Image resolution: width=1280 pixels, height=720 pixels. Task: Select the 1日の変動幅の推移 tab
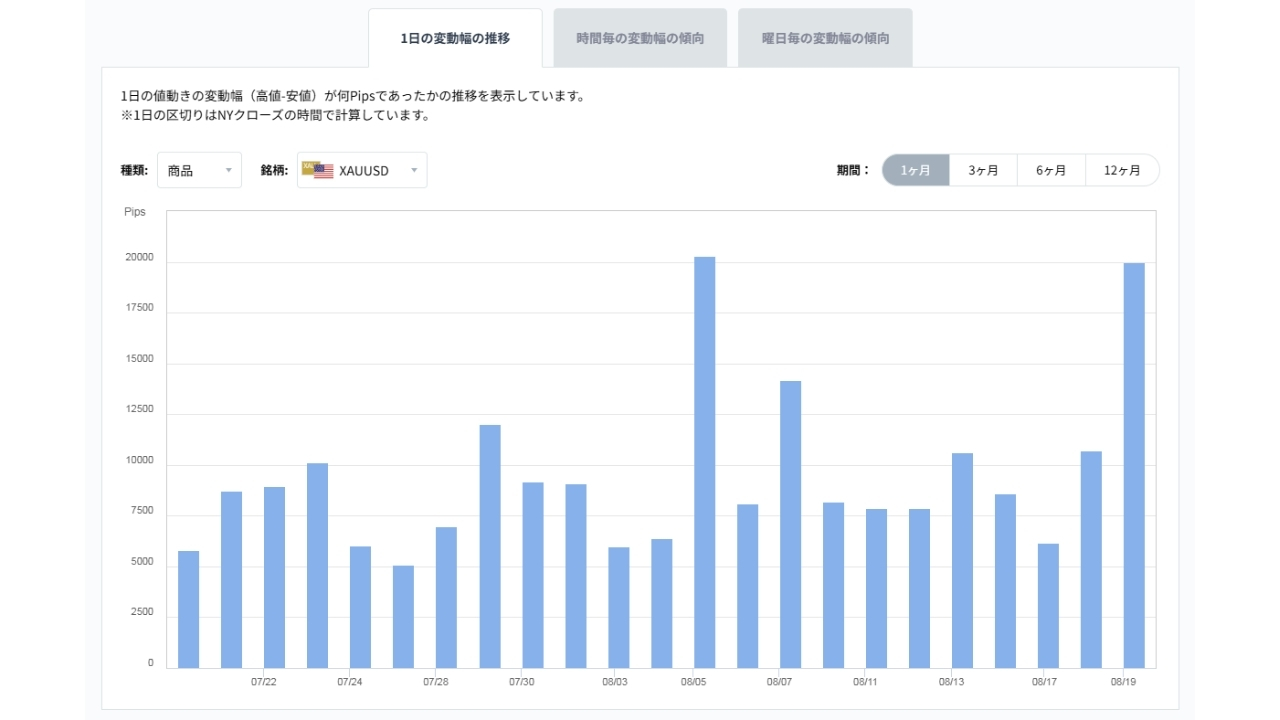(x=455, y=38)
